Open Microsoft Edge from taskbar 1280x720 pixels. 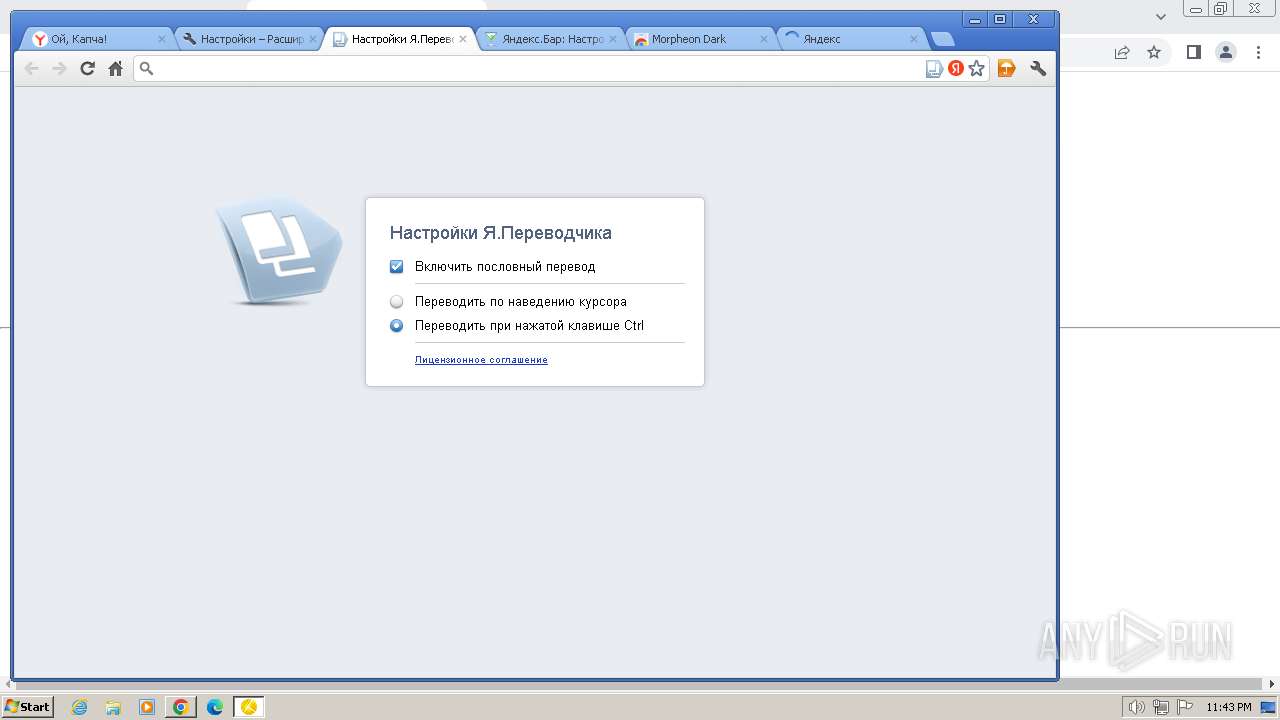[x=214, y=707]
